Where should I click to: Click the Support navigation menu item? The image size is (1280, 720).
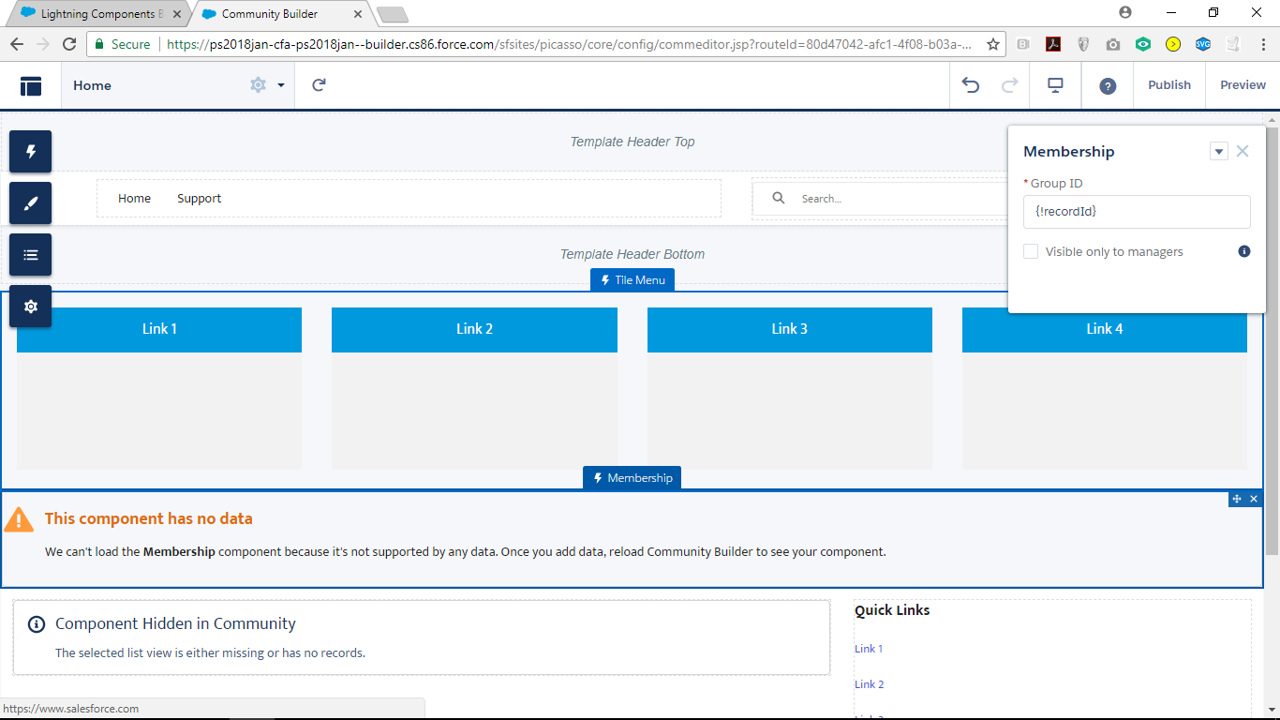point(199,198)
